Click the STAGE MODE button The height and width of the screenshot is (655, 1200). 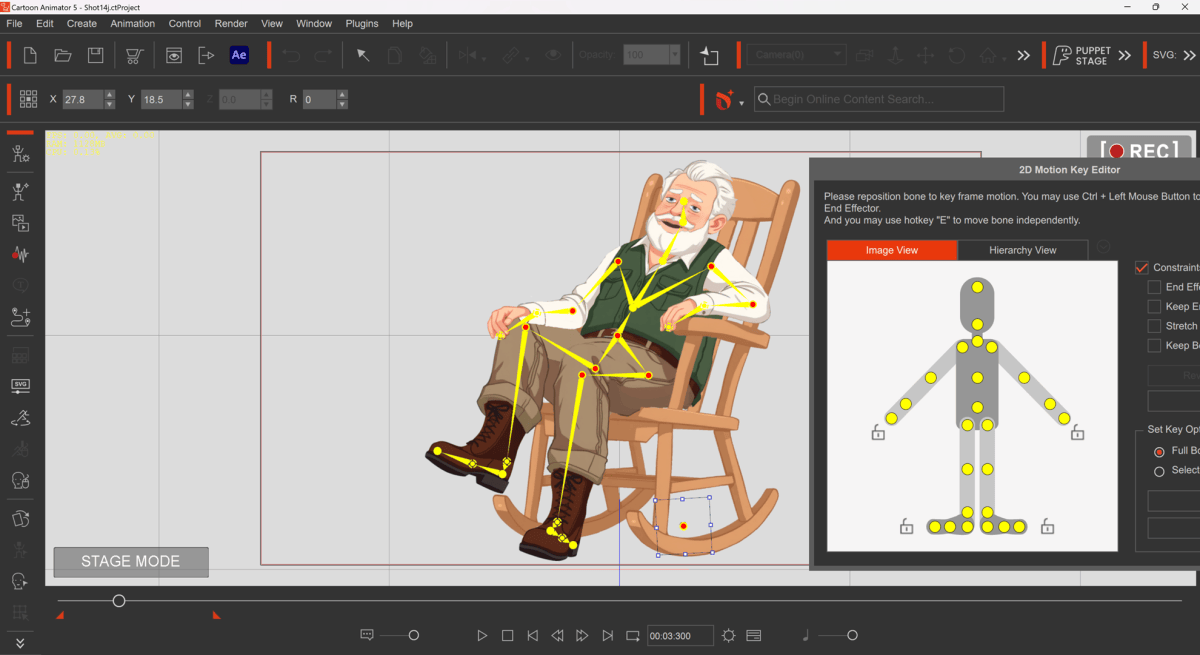(131, 562)
